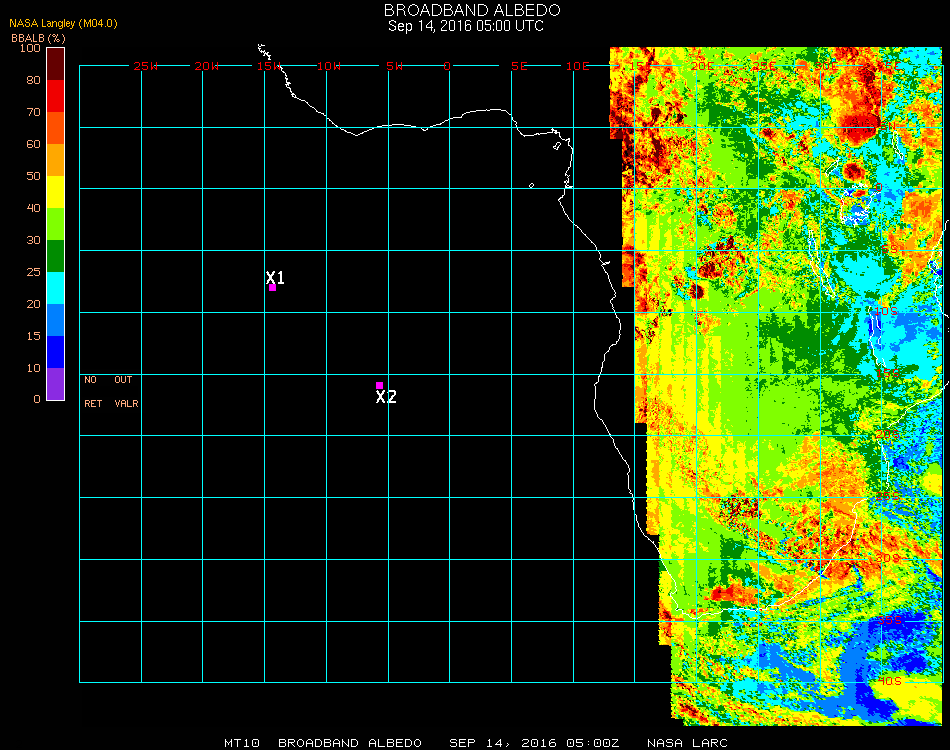Click the Sep 14, 2016 05:00 UTC timestamp
This screenshot has height=750, width=950.
pyautogui.click(x=466, y=26)
